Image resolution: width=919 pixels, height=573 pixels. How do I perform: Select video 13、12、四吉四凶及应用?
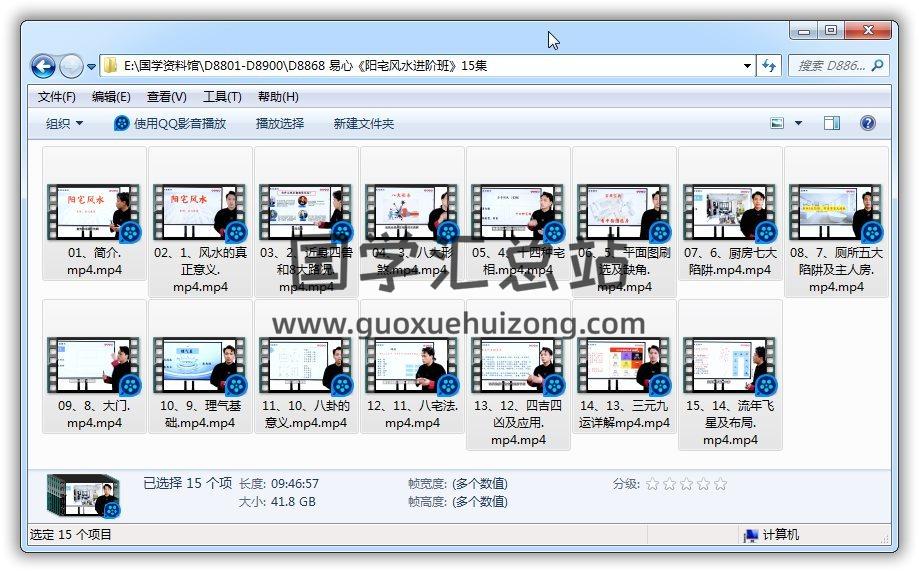(x=518, y=375)
